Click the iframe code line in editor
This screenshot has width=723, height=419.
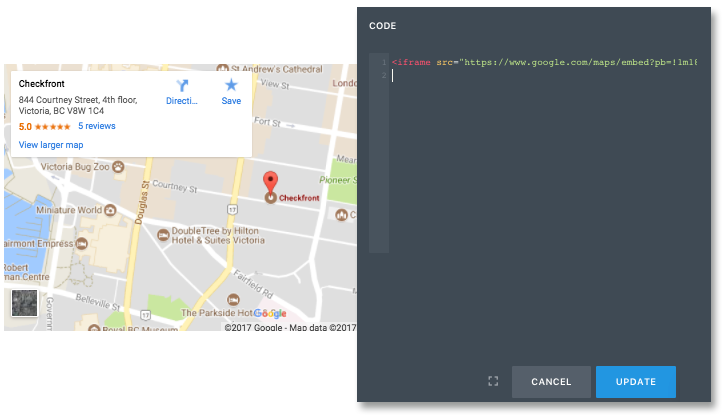click(544, 62)
